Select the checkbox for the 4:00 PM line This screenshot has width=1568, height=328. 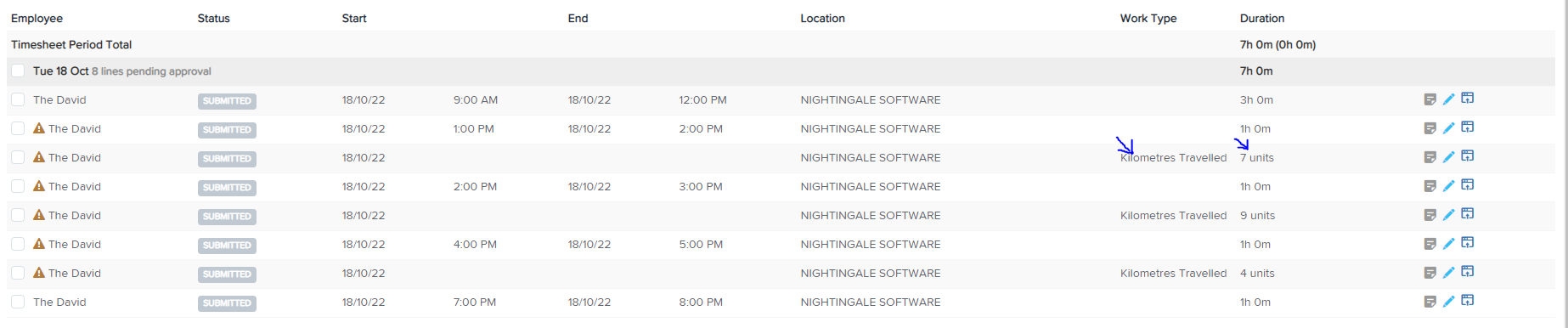coord(18,244)
